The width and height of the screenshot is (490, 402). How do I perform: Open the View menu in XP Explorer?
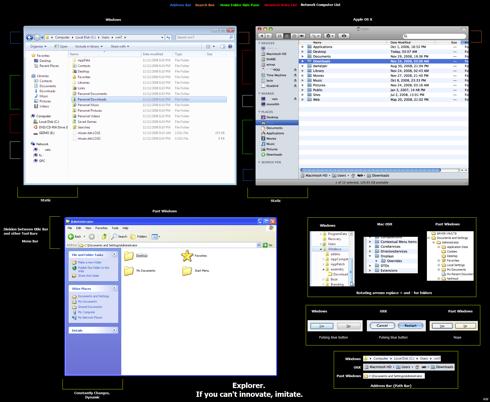[88, 228]
